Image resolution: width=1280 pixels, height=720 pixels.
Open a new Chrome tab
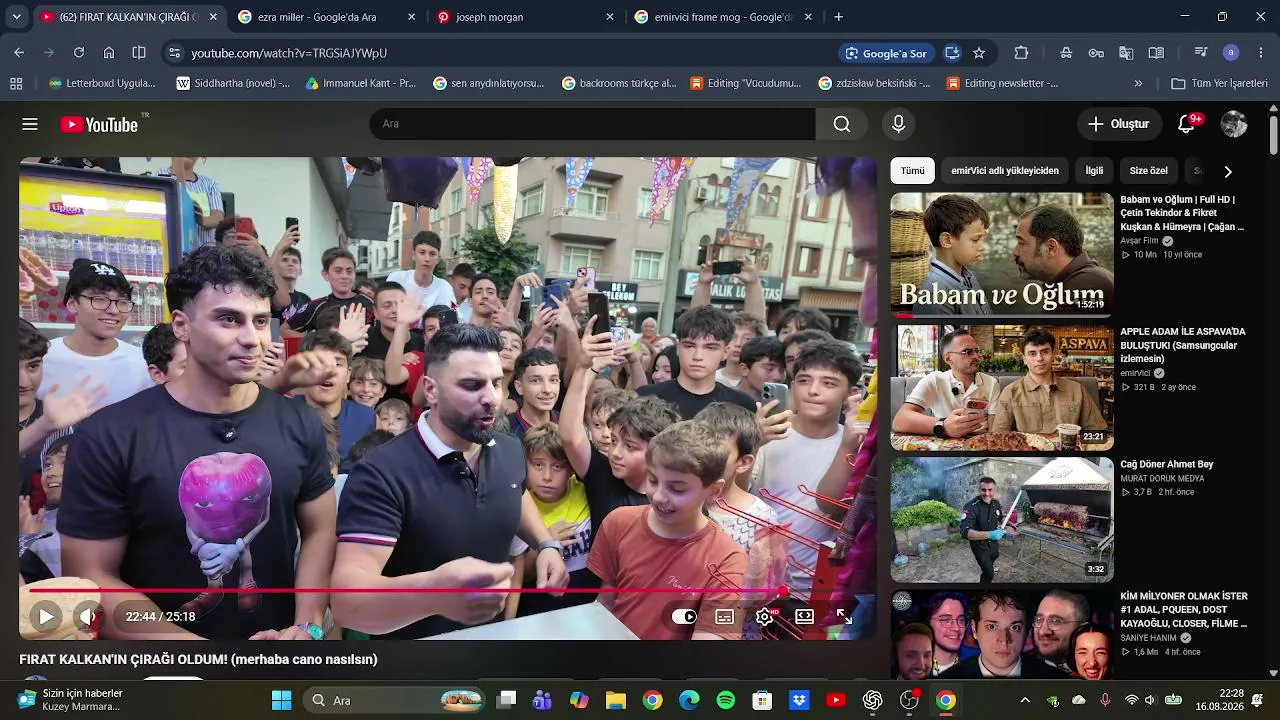click(x=838, y=17)
